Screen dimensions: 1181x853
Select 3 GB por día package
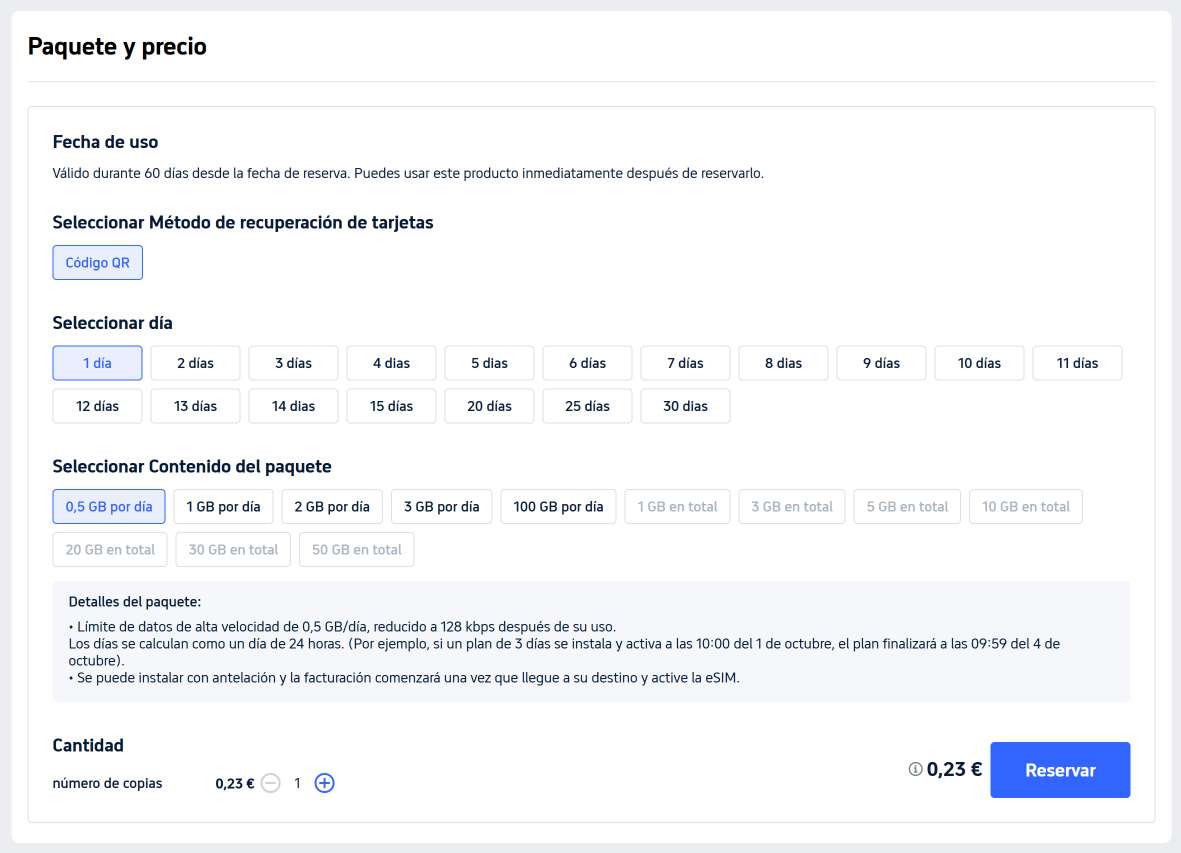[441, 506]
